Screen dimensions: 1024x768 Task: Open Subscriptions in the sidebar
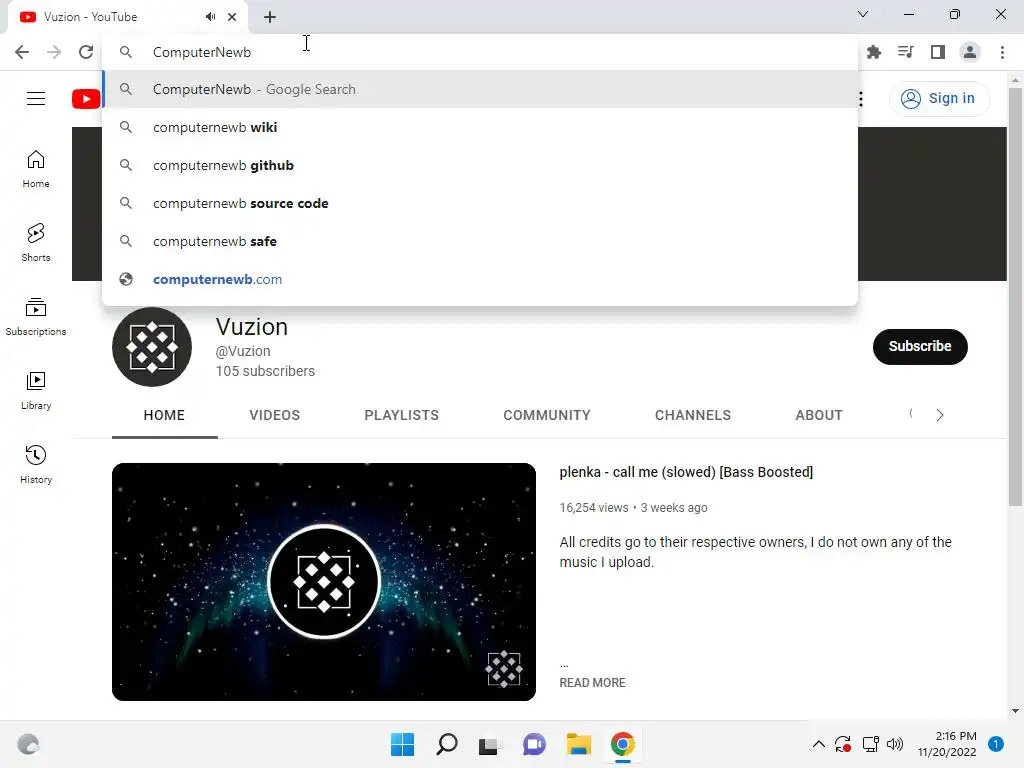point(36,317)
